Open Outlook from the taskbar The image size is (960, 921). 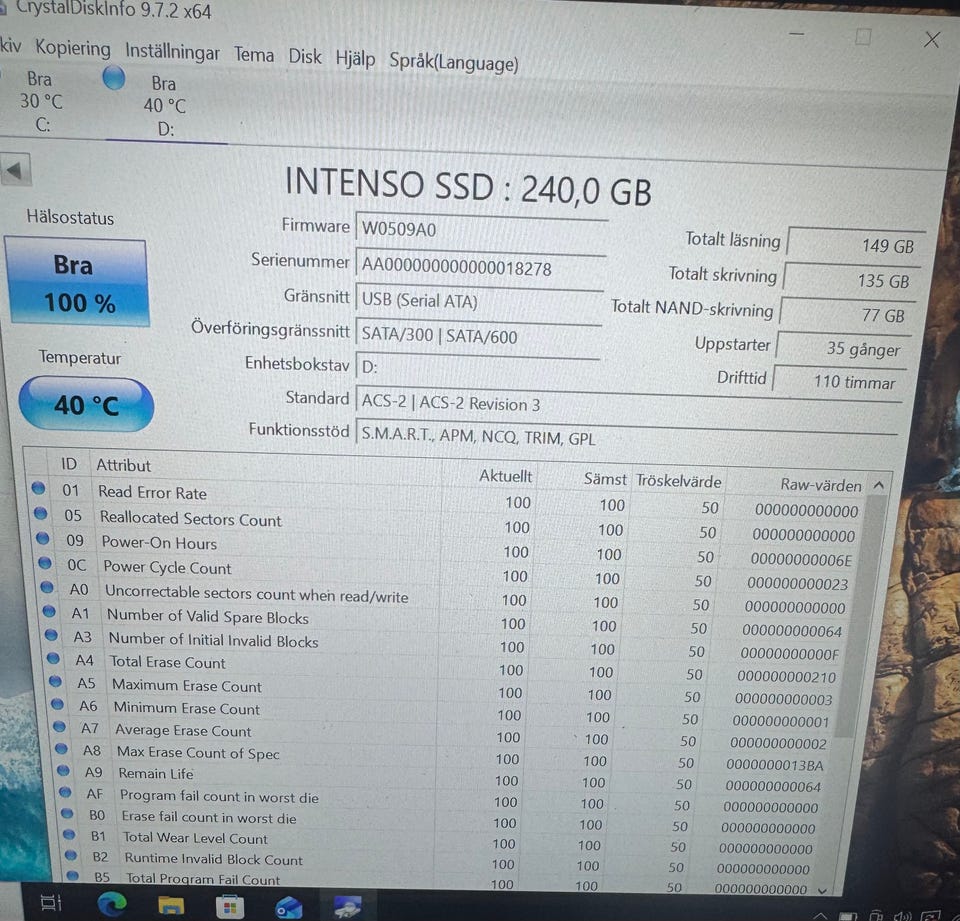288,908
